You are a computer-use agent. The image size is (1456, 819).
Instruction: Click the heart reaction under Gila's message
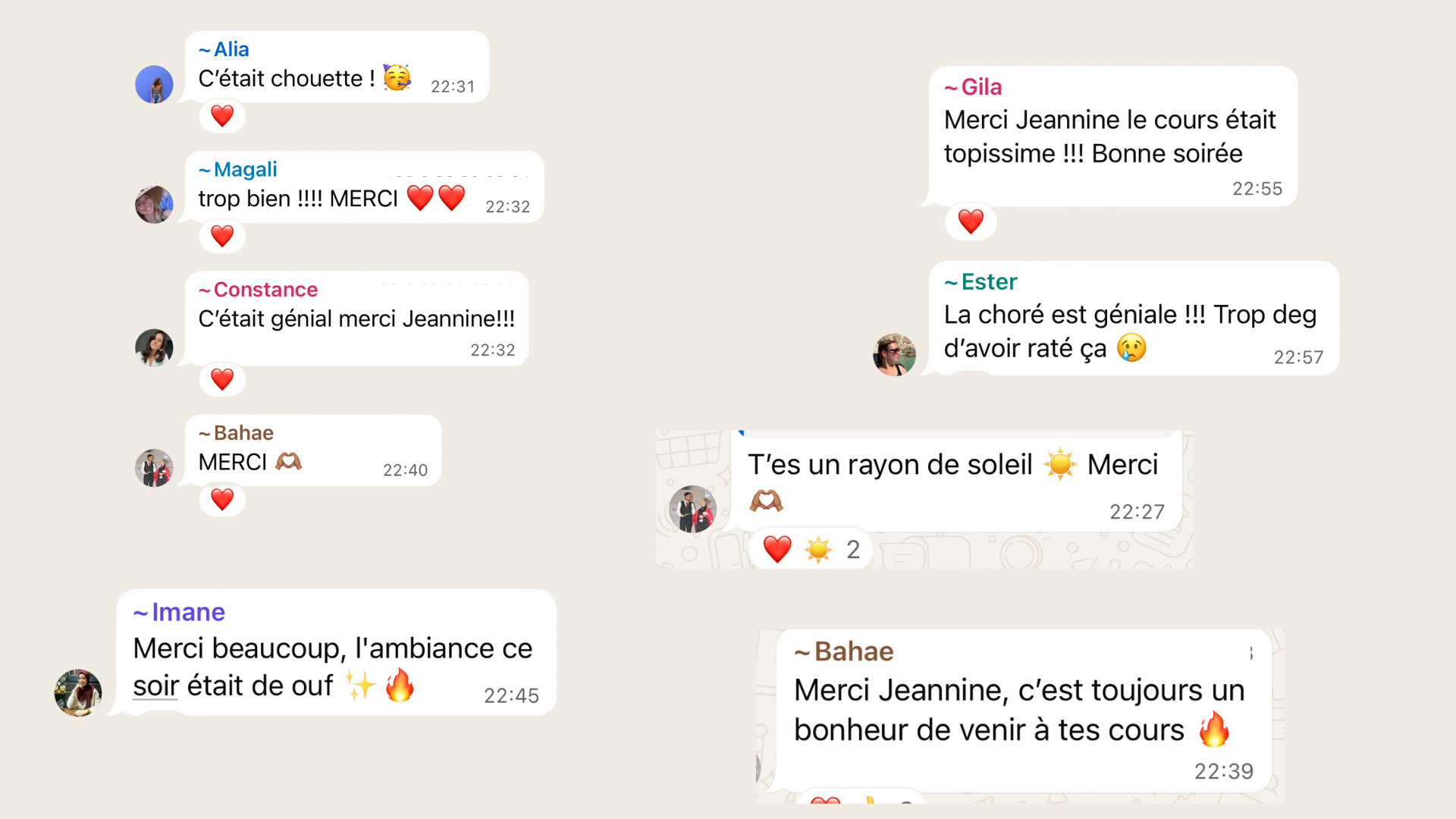971,221
